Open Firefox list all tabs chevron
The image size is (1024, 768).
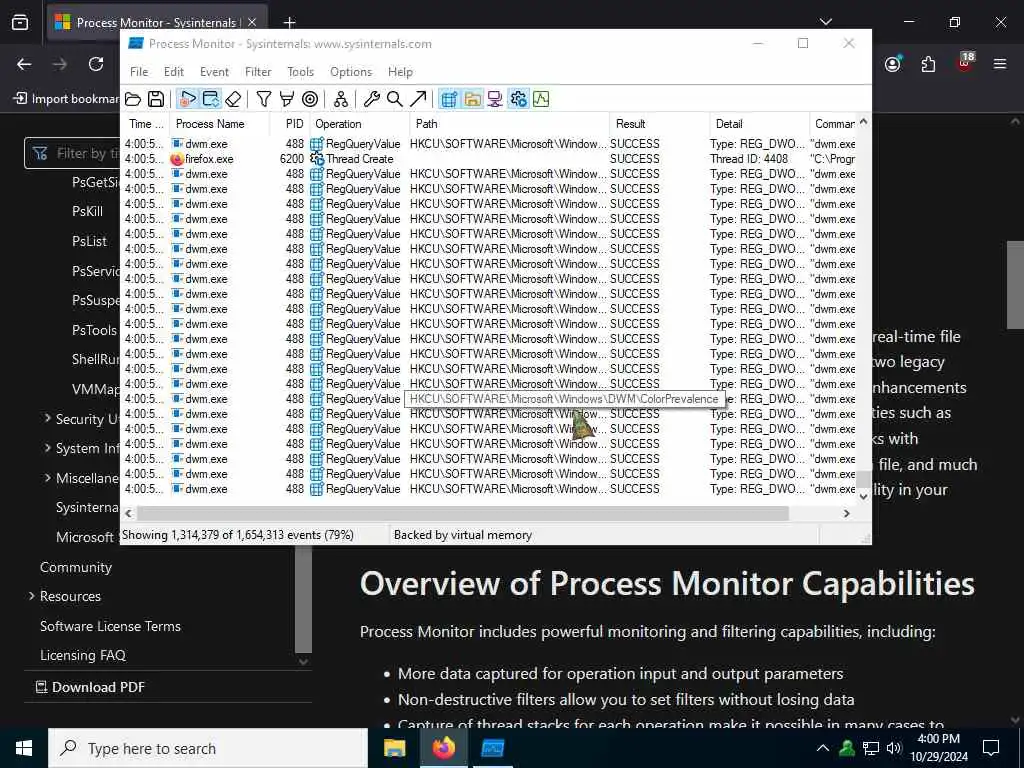pos(826,22)
